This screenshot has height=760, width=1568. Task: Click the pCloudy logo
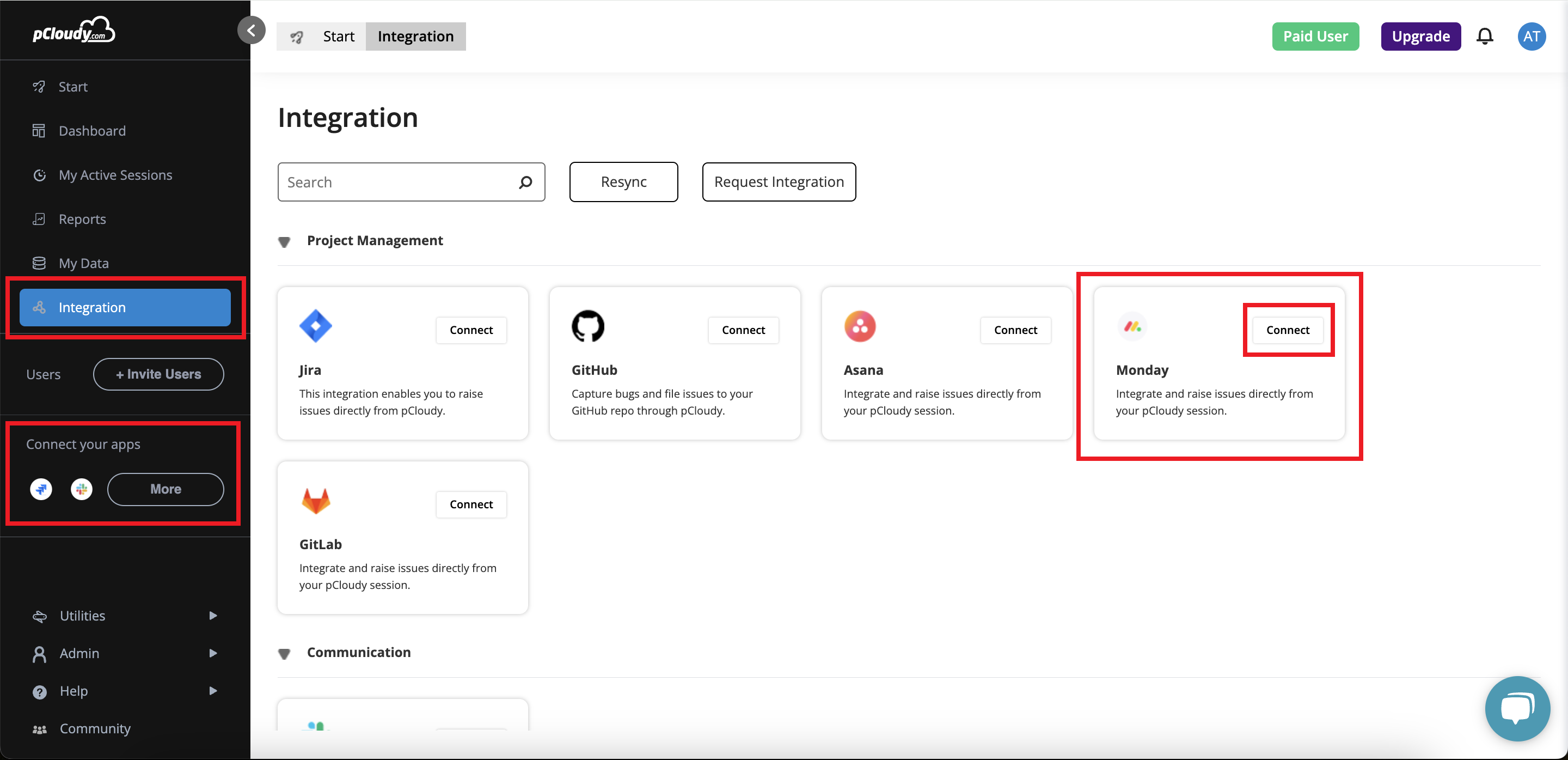[x=73, y=31]
